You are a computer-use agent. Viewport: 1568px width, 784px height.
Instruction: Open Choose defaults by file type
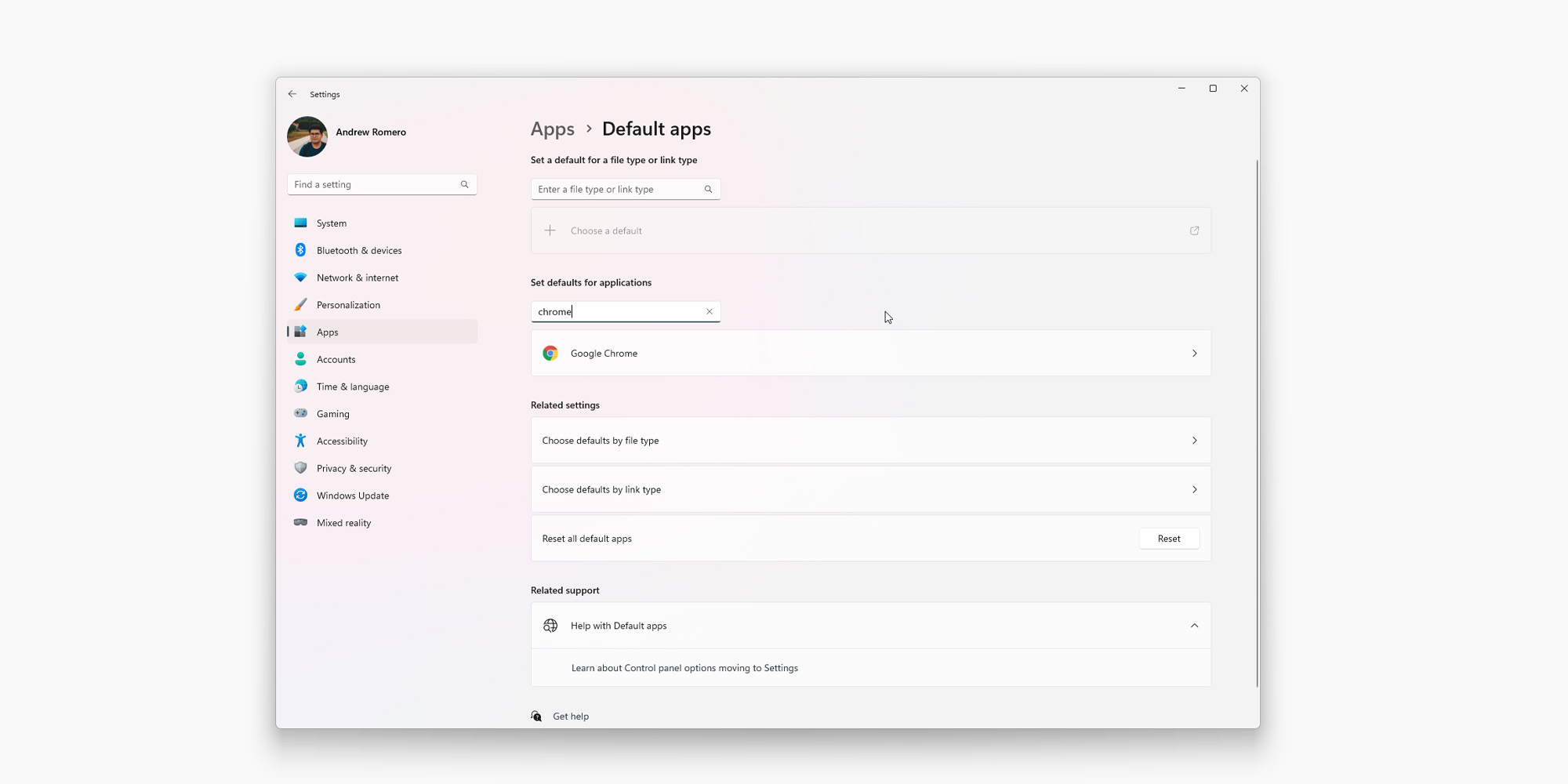(x=870, y=441)
